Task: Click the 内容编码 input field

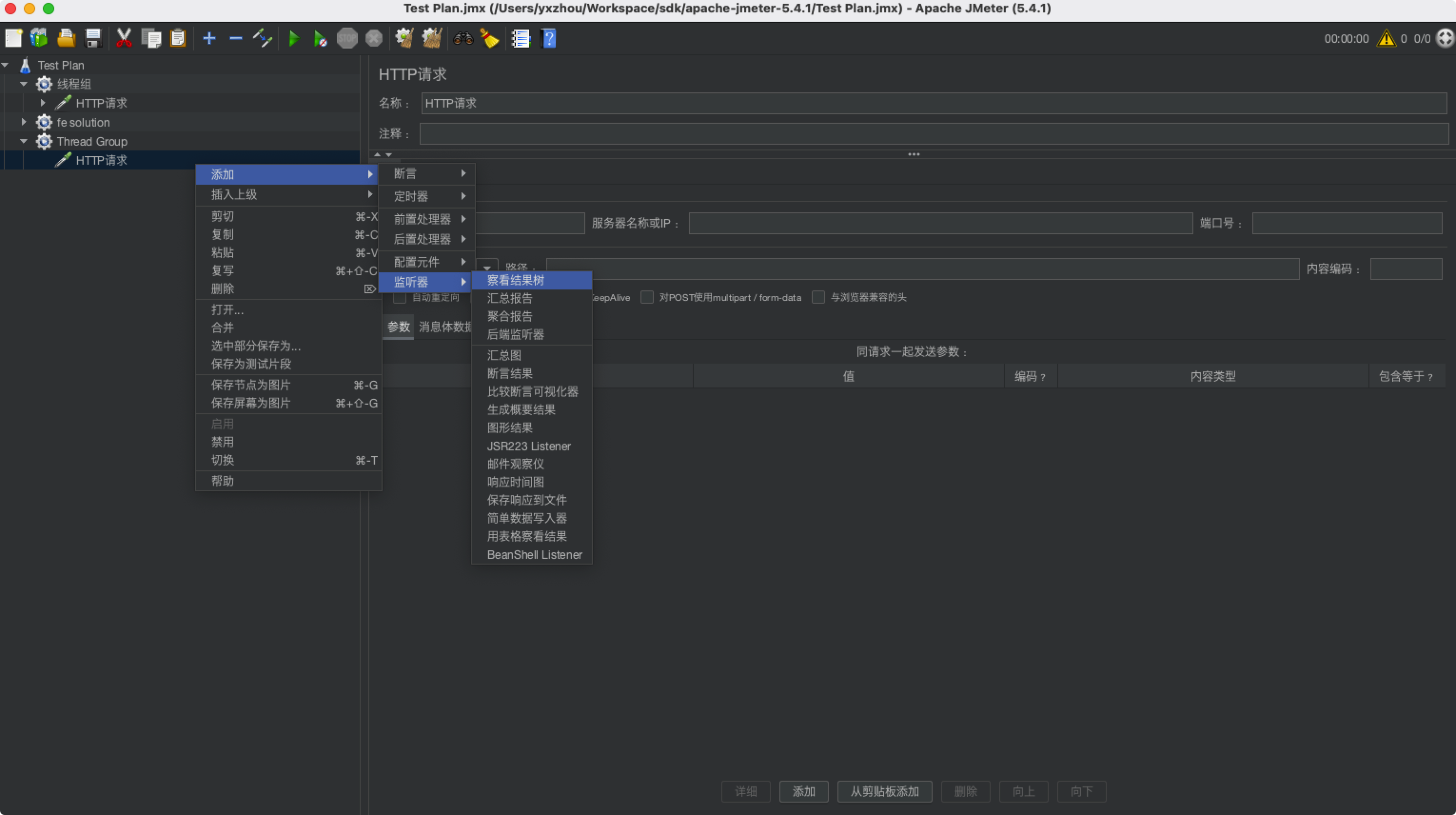Action: point(1406,269)
